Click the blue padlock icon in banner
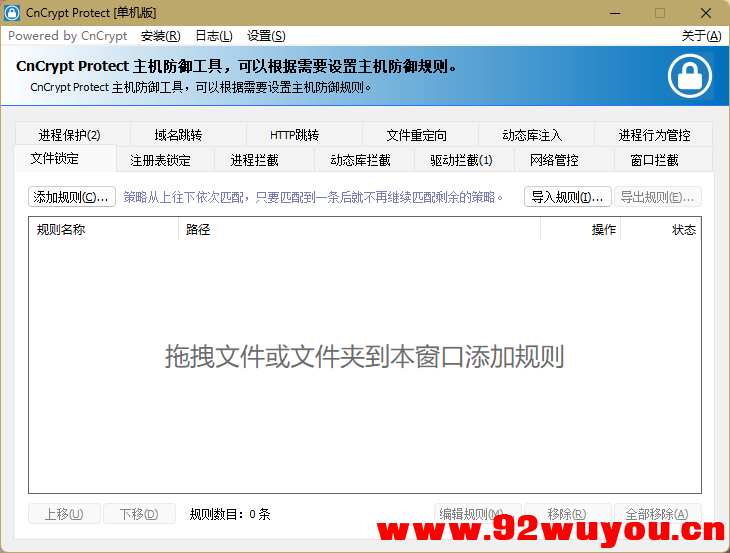This screenshot has height=553, width=730. (x=689, y=75)
